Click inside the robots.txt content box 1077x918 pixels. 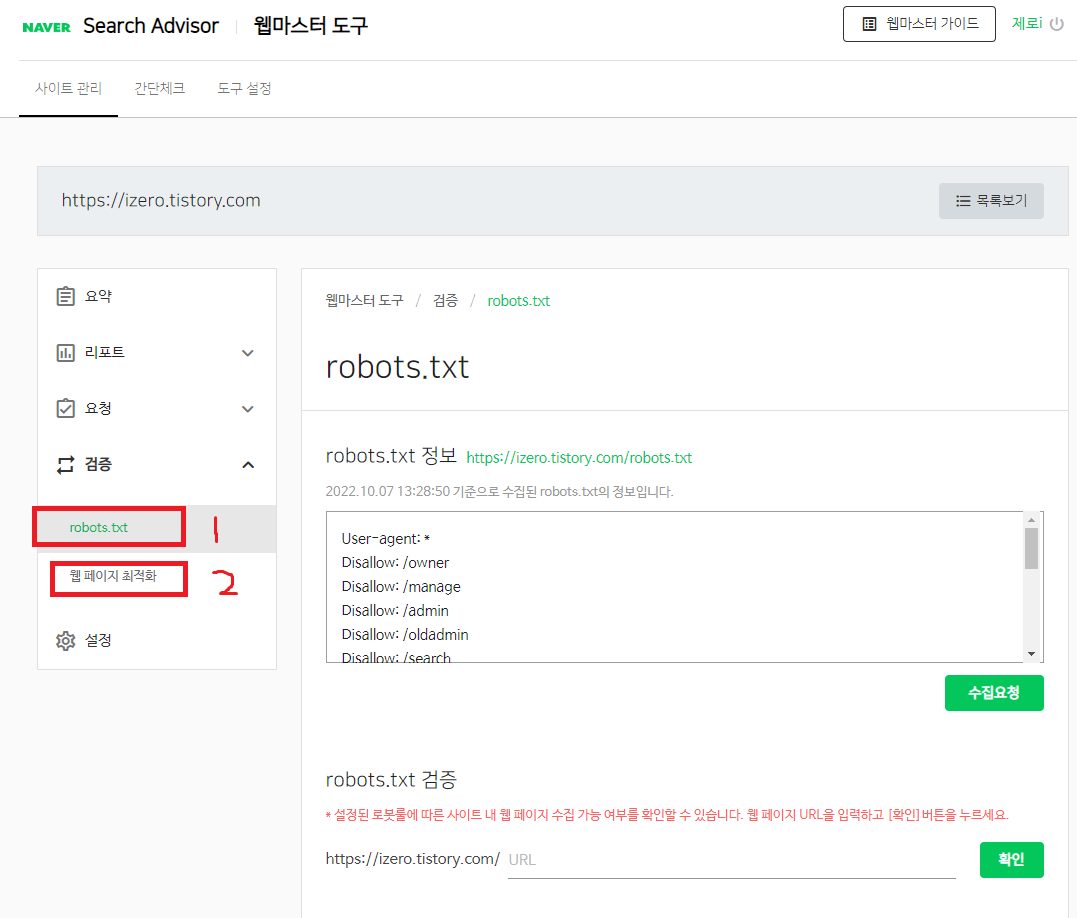(674, 587)
